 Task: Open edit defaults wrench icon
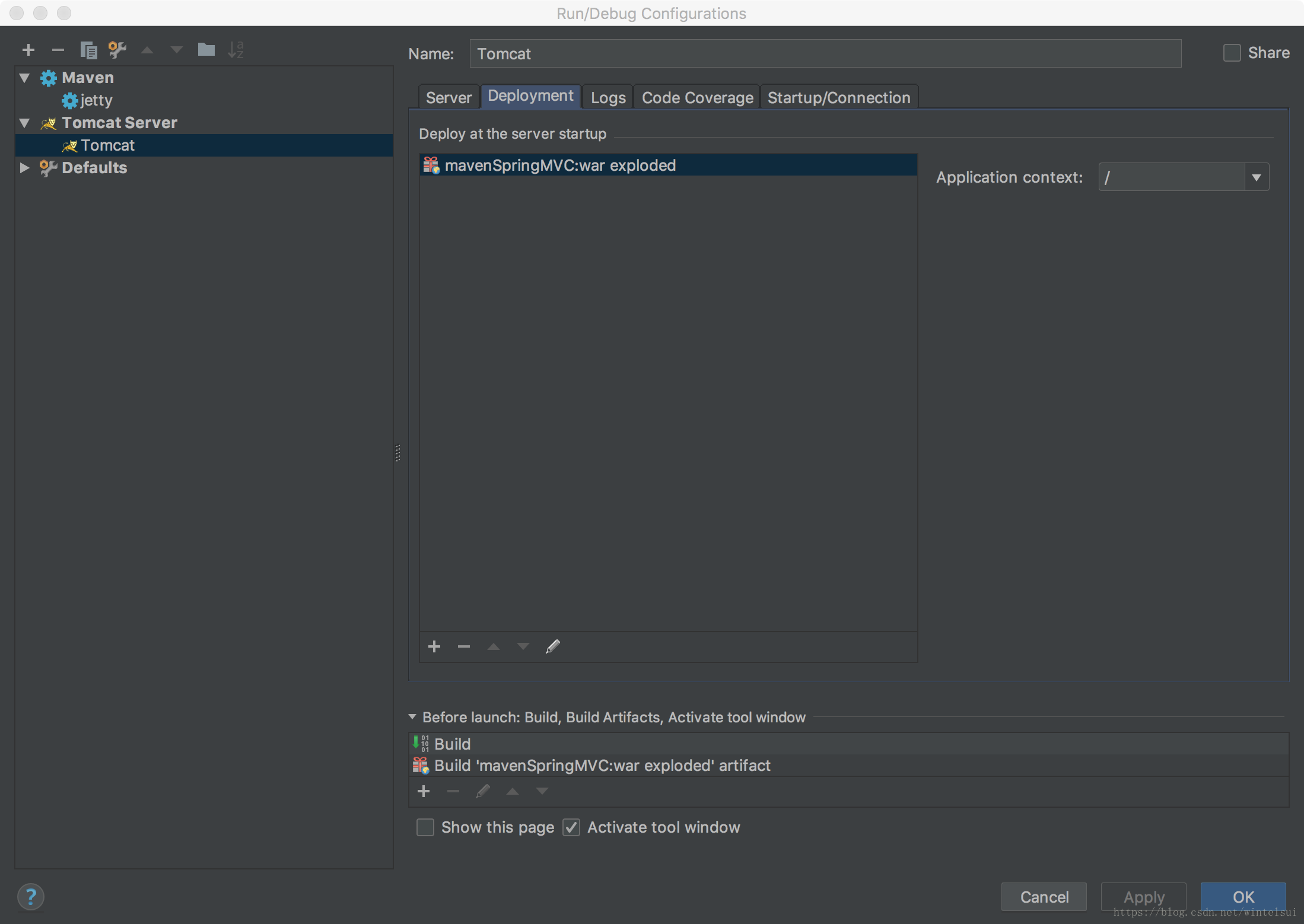click(117, 50)
